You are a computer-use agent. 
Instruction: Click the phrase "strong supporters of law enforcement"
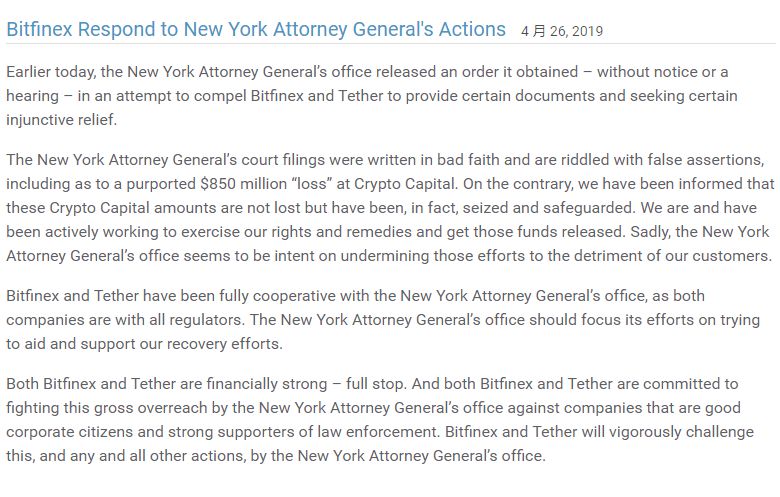tap(304, 432)
